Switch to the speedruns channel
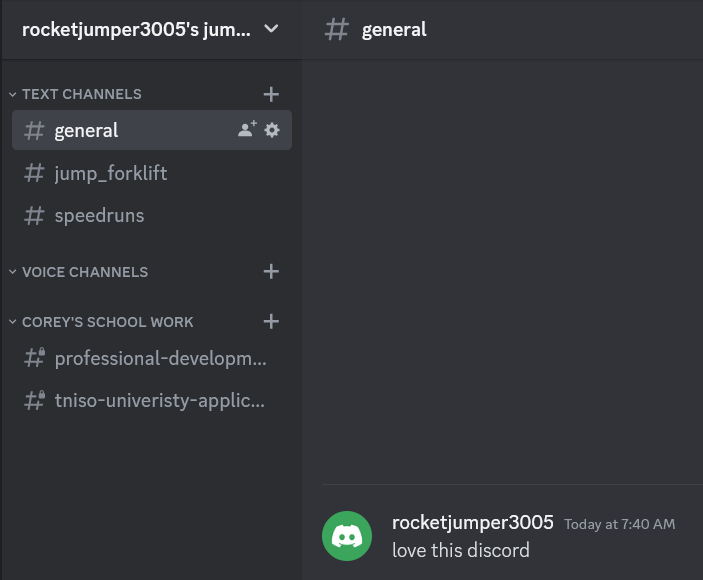The image size is (703, 580). coord(152,216)
